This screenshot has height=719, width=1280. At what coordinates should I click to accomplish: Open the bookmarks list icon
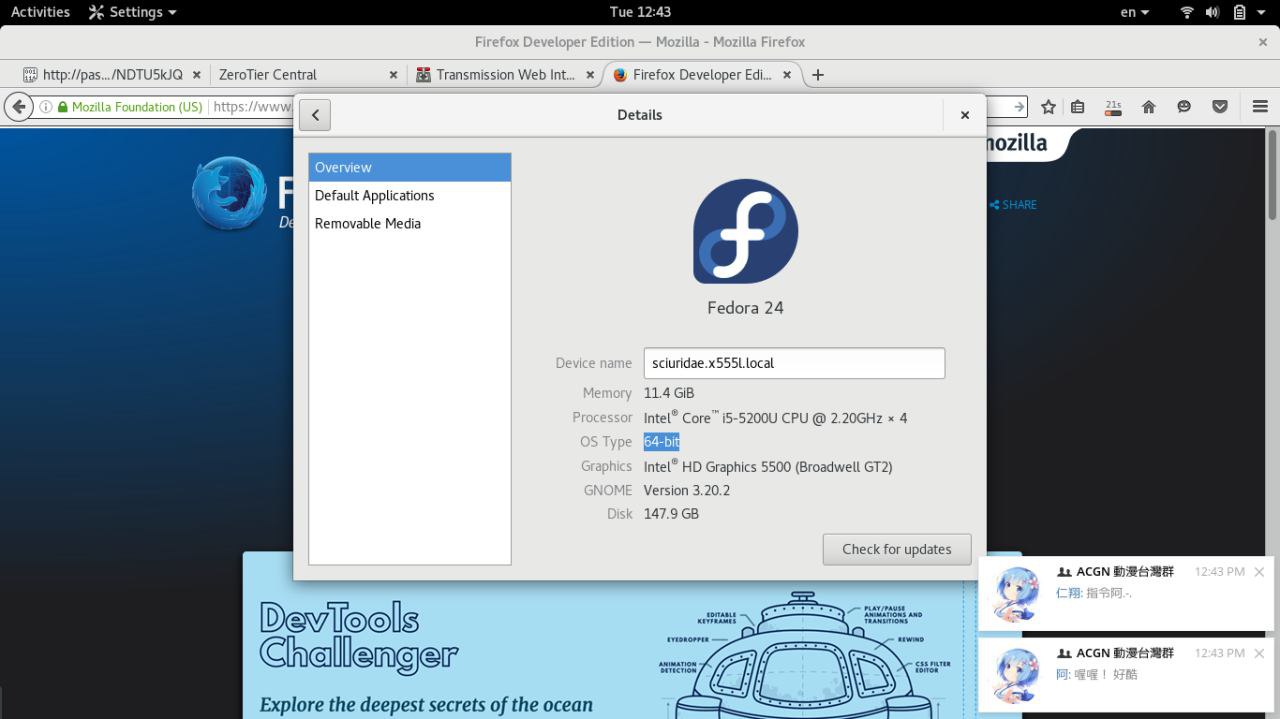1078,107
